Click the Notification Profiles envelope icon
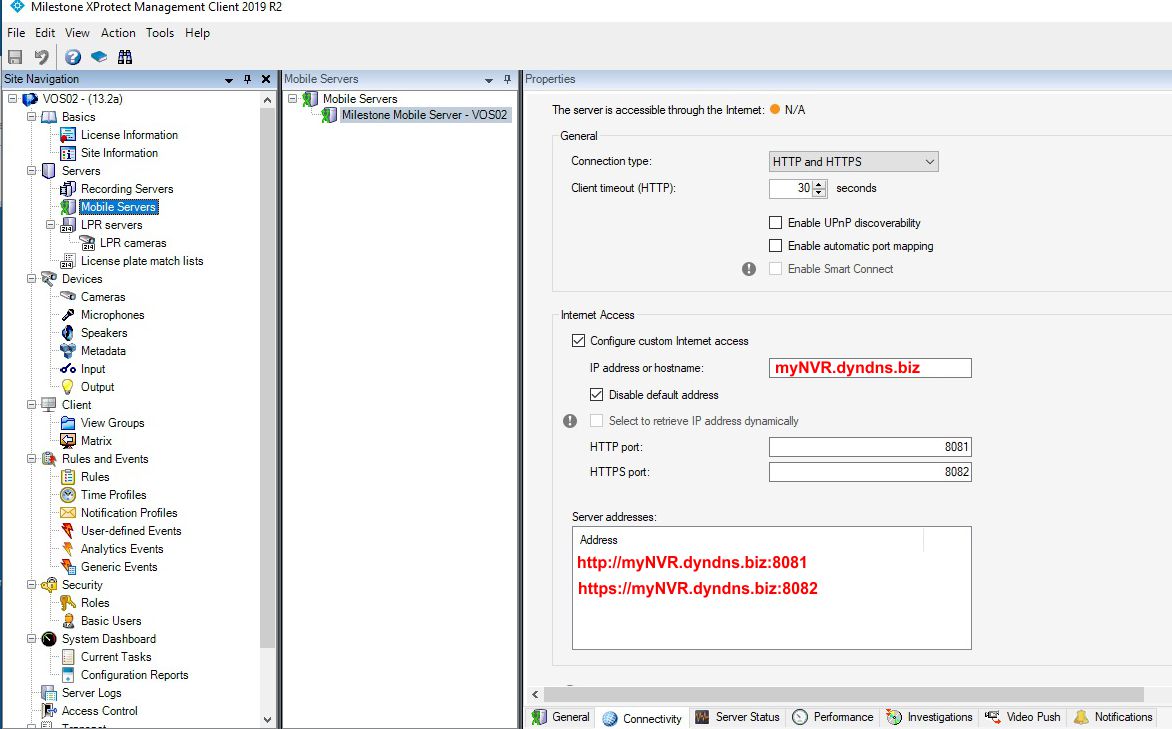1172x729 pixels. pos(68,512)
